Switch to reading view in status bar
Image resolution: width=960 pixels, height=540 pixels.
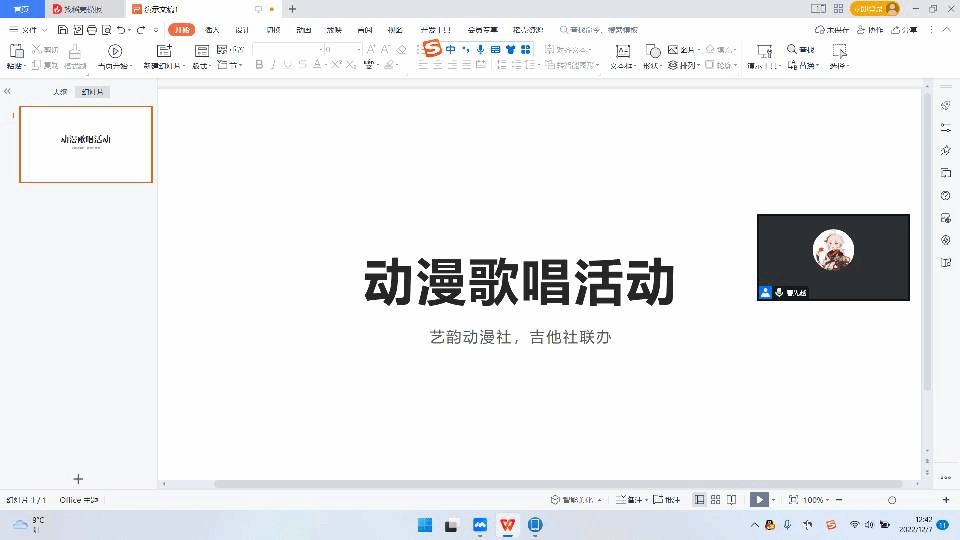732,499
